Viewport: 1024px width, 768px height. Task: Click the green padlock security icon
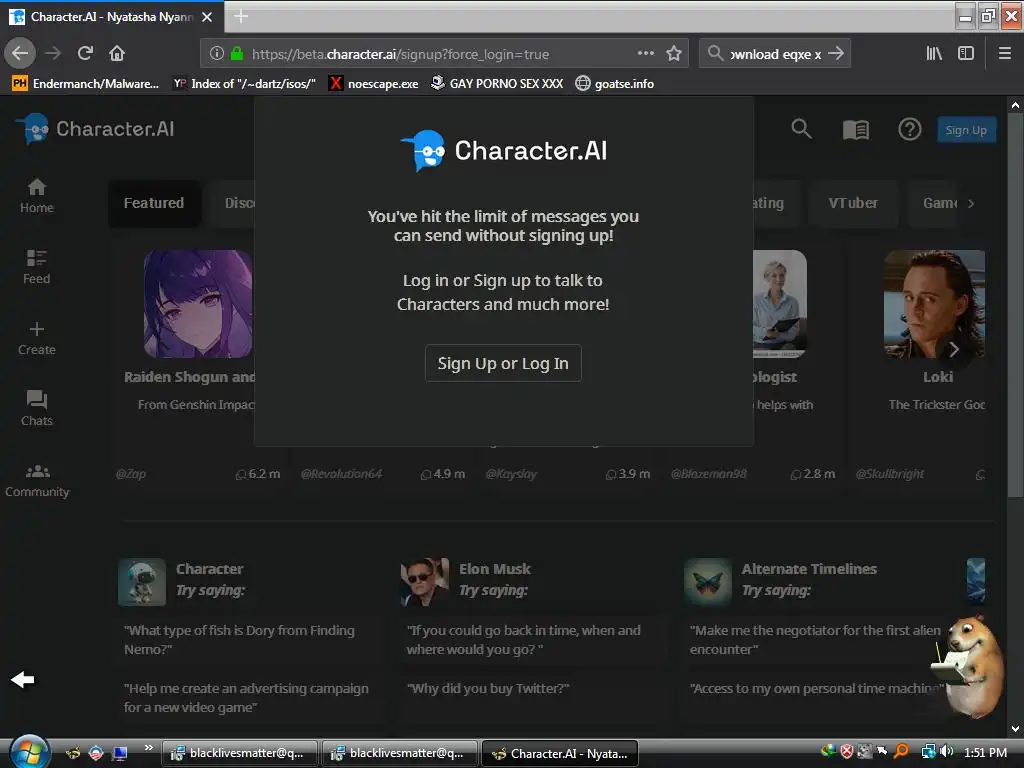click(x=237, y=54)
